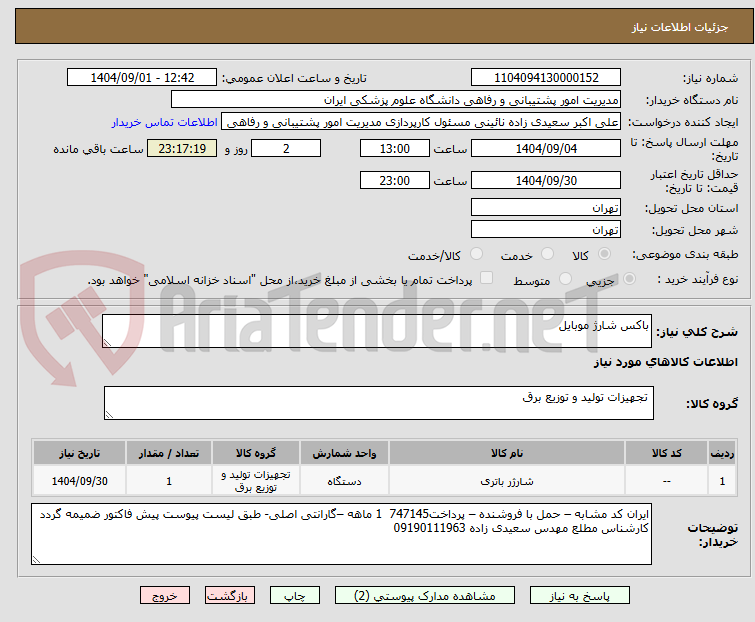This screenshot has width=755, height=622.
Task: Click the تعداد / مقدار column header
Action: pos(169,453)
